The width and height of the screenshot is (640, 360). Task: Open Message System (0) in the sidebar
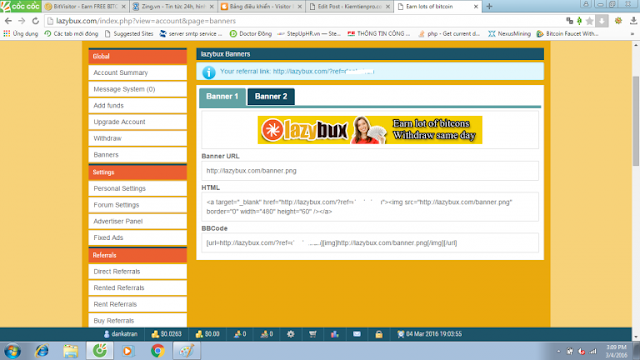tap(138, 89)
